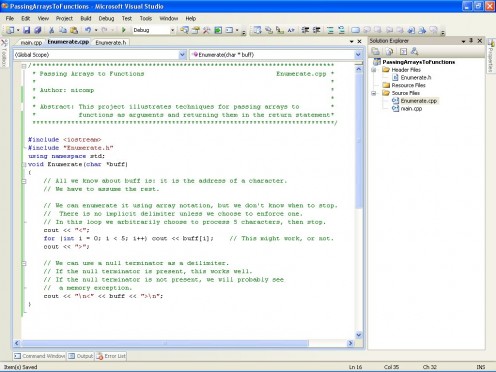The image size is (496, 372).
Task: Open the Help menu
Action: tap(191, 18)
